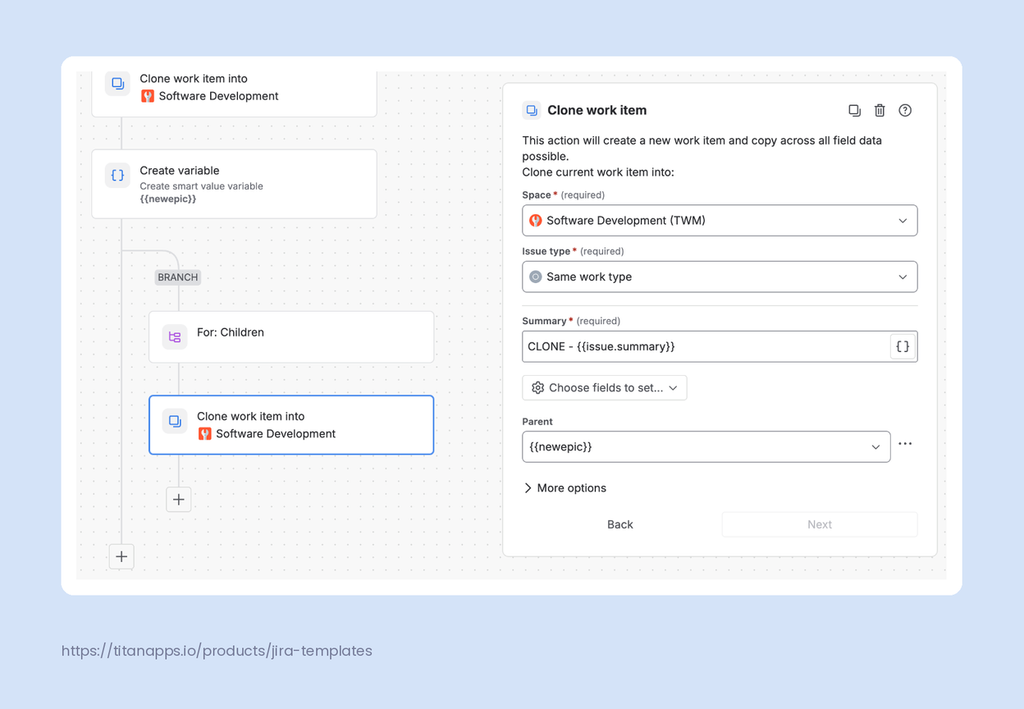The width and height of the screenshot is (1024, 709).
Task: Open help via the question mark icon
Action: 904,110
